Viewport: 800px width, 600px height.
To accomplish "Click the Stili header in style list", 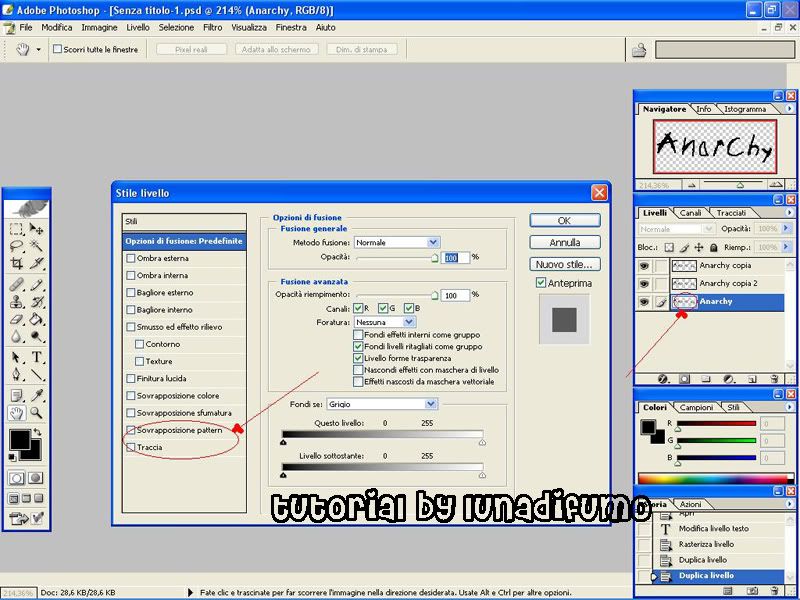I will coord(184,222).
